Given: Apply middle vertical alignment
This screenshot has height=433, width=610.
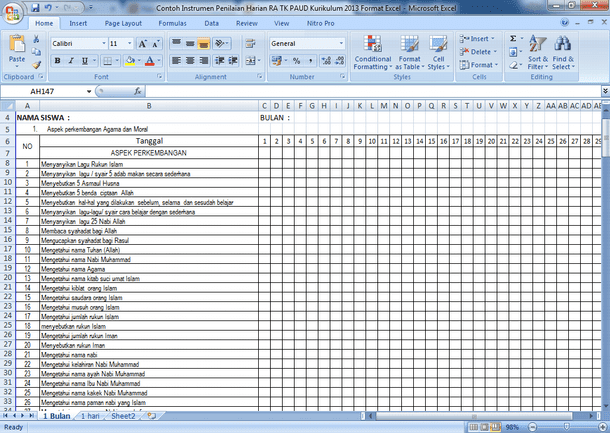Looking at the screenshot, I should pos(190,44).
